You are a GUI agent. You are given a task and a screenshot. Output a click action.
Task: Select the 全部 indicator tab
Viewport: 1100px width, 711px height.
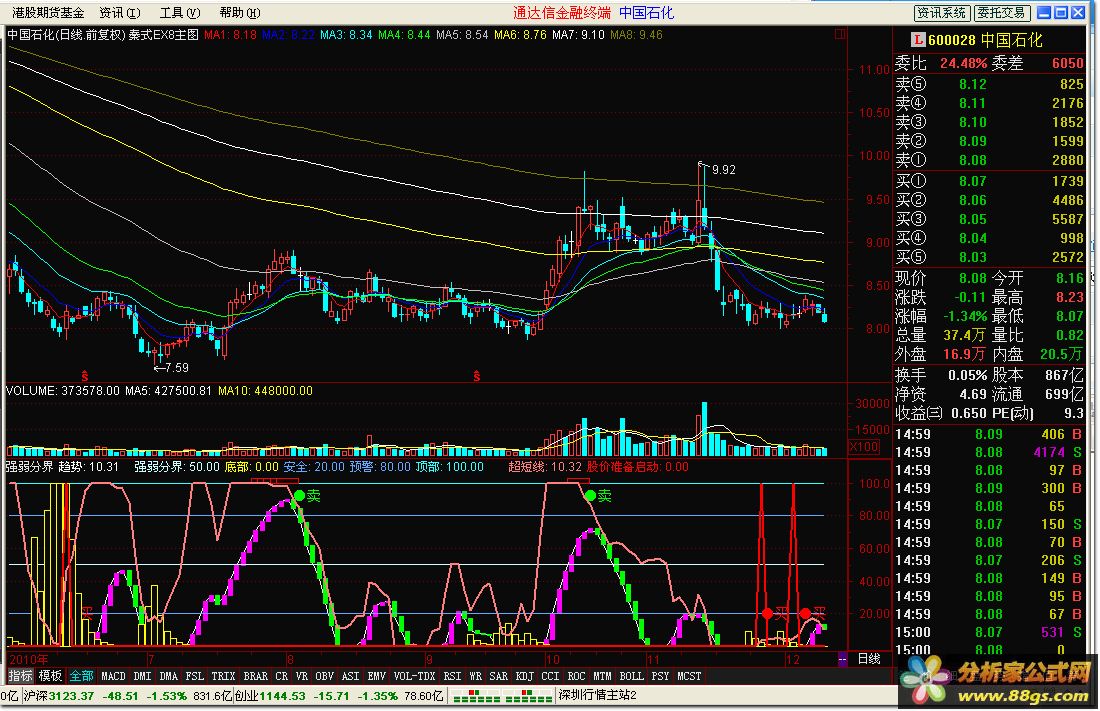pos(81,676)
